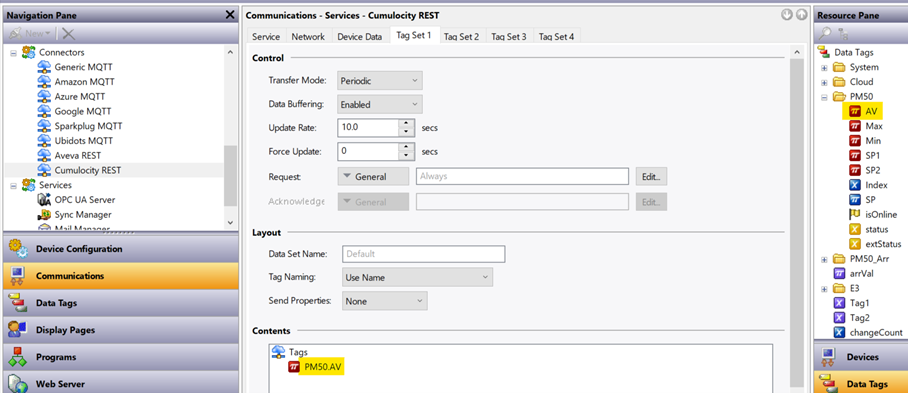Image resolution: width=908 pixels, height=393 pixels.
Task: Select the Generic MQTT connector icon
Action: pyautogui.click(x=45, y=67)
